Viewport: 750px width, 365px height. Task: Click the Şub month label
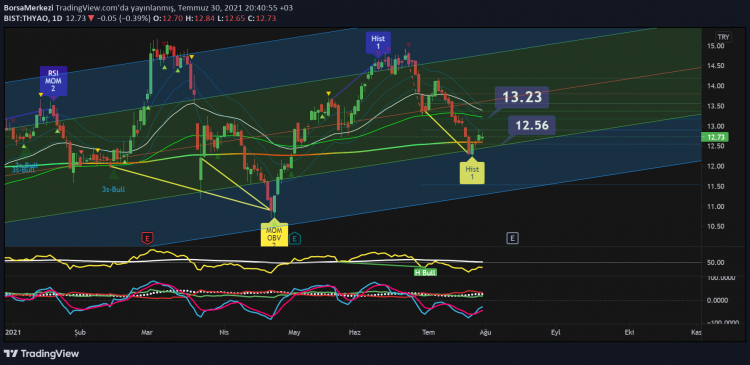(80, 332)
